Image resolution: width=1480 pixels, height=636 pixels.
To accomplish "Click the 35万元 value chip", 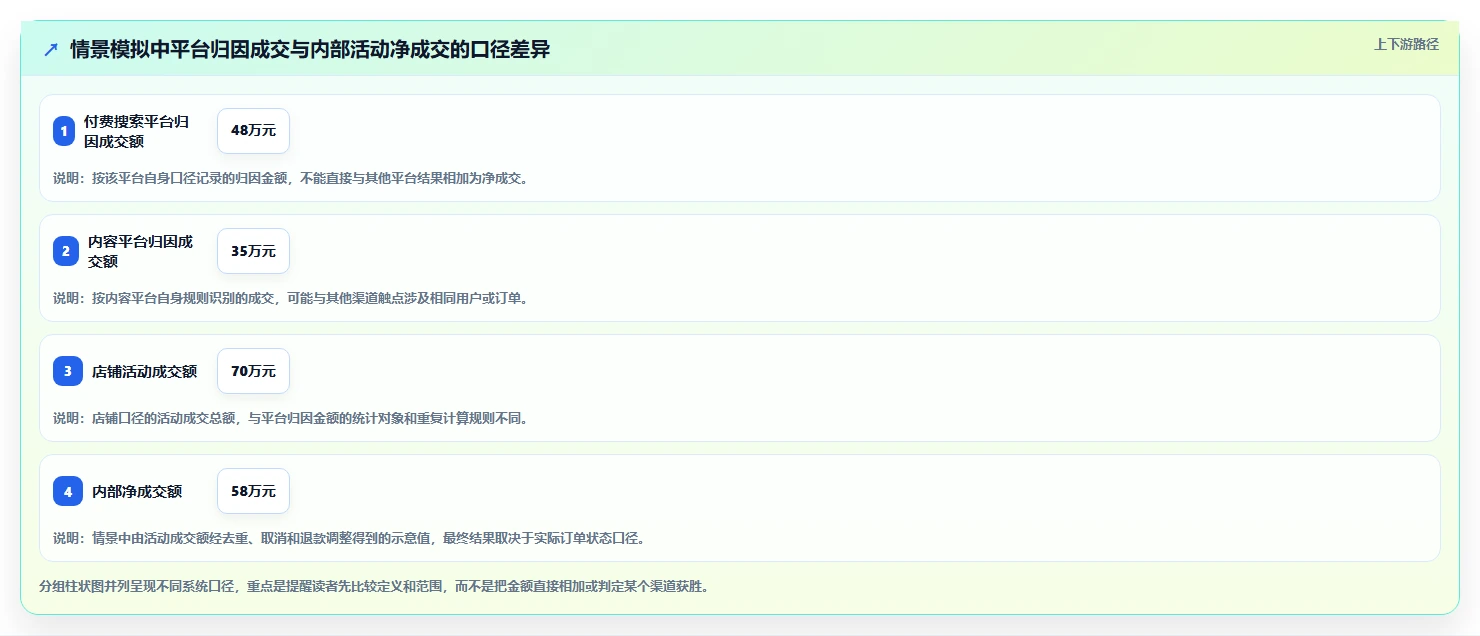I will pyautogui.click(x=253, y=251).
